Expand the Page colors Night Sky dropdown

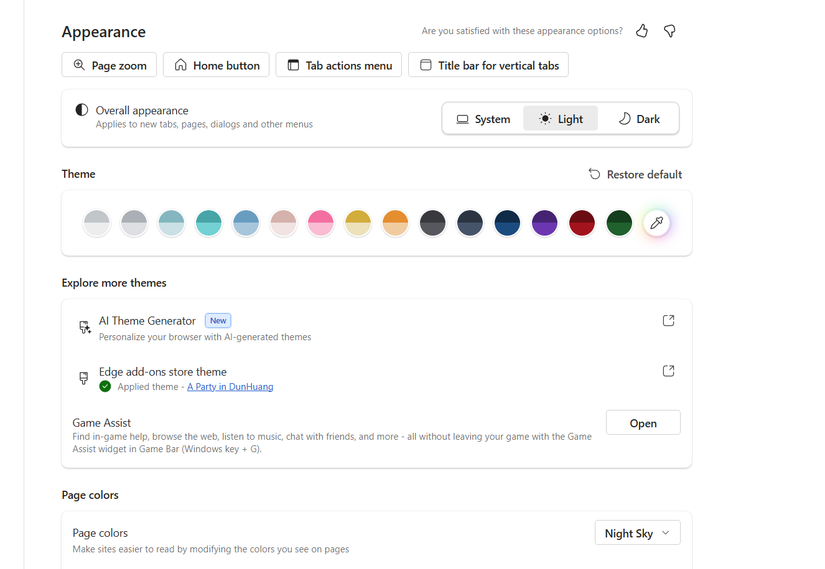point(637,533)
